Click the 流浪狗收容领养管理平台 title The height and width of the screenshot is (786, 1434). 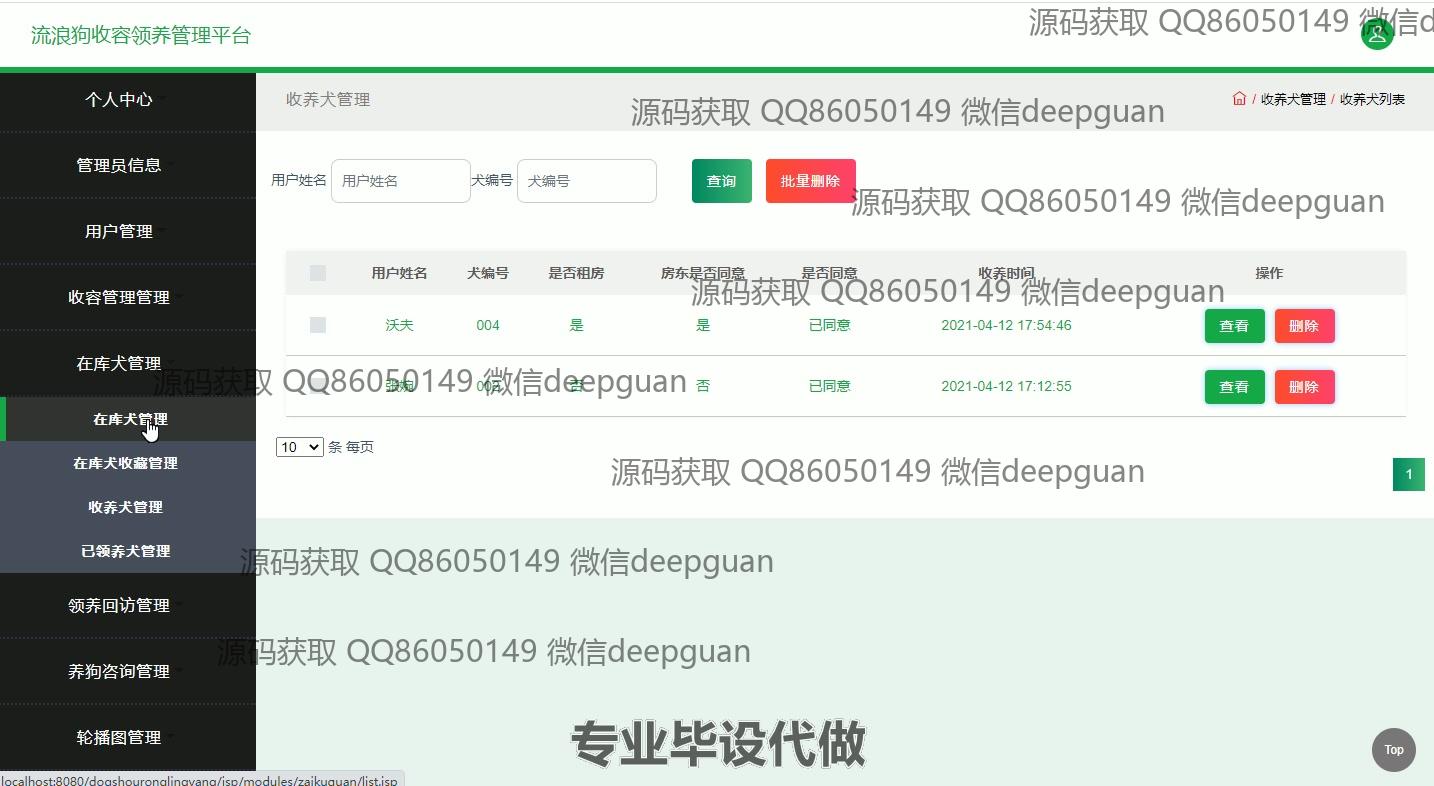141,35
